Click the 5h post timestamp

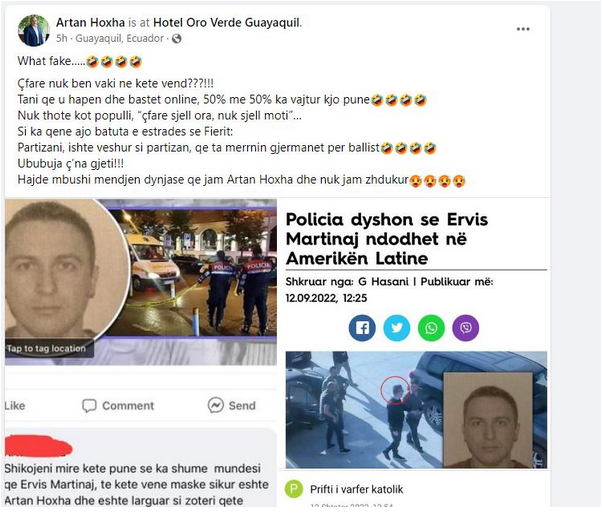61,39
